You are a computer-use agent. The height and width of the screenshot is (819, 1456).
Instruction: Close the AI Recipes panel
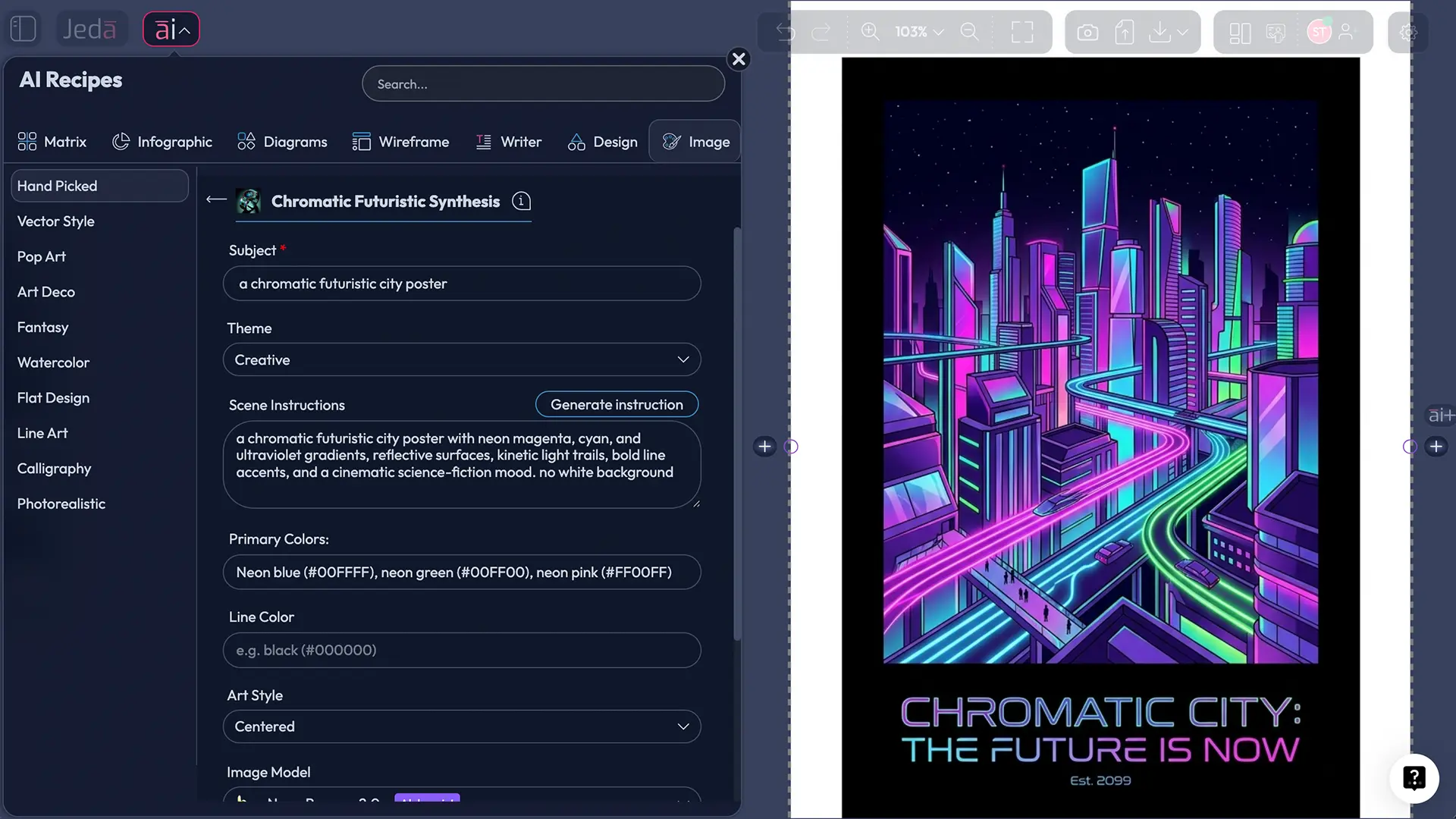point(739,59)
